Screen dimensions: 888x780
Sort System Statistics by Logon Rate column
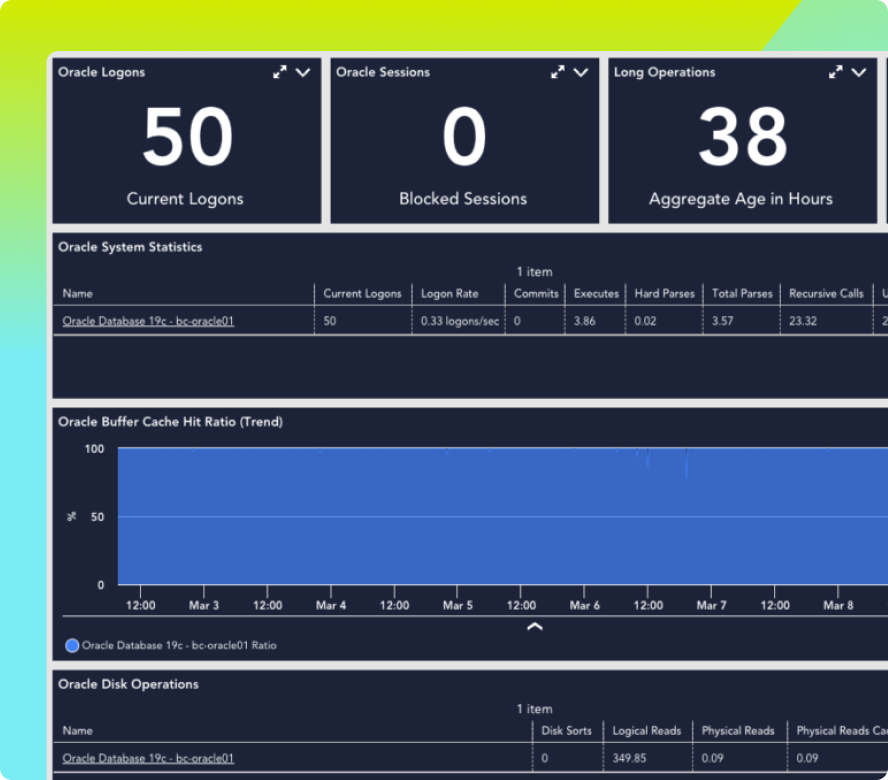pos(449,294)
